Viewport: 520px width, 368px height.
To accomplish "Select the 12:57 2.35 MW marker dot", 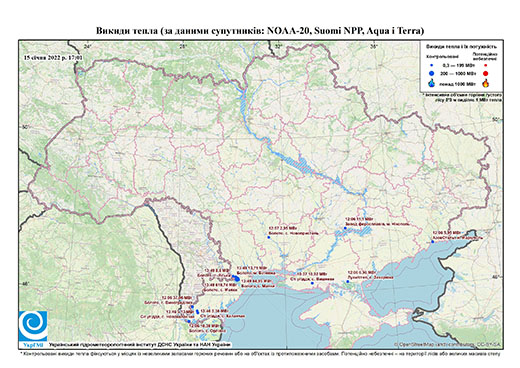I will pos(269,237).
